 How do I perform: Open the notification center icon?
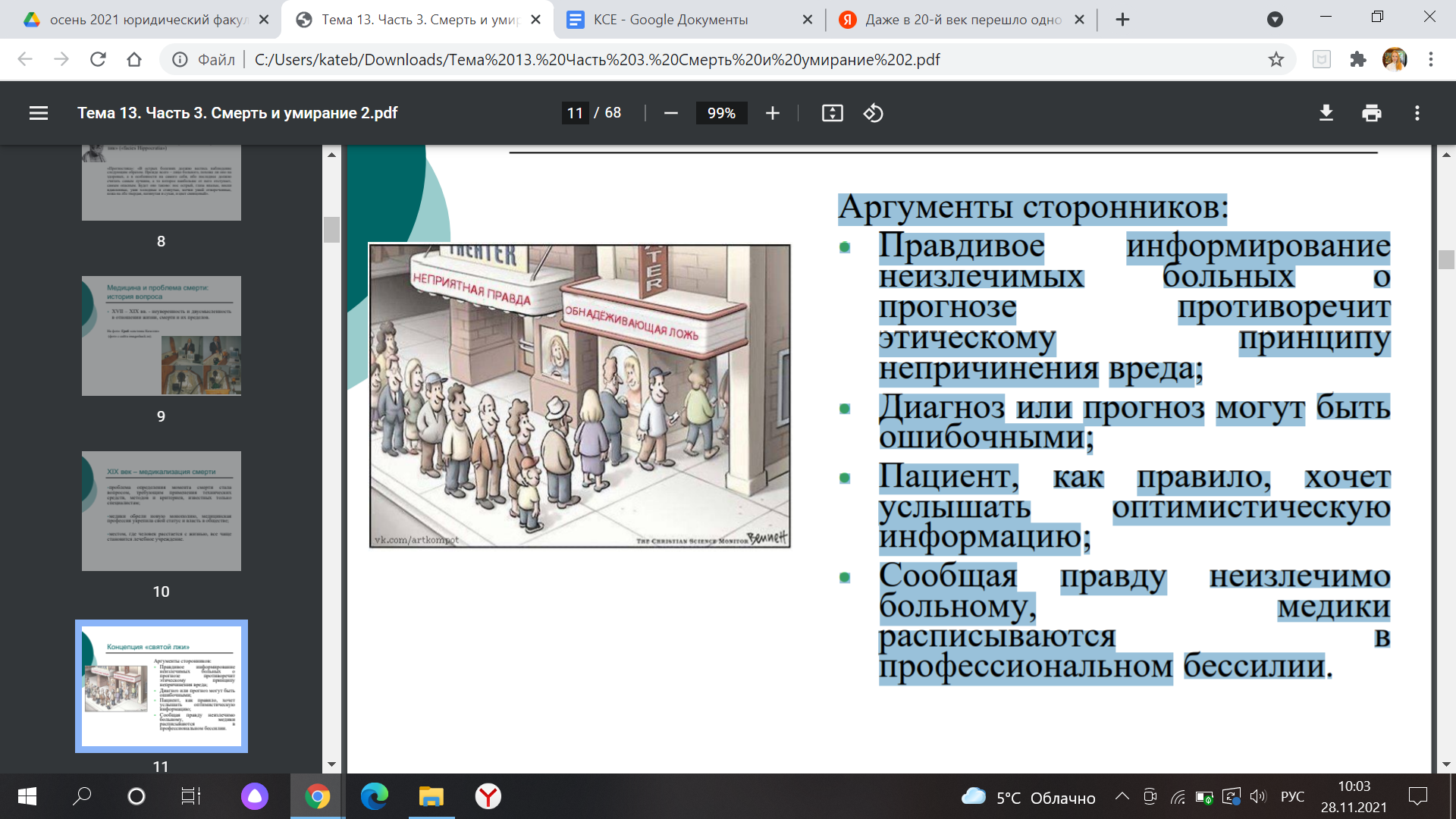pos(1417,796)
